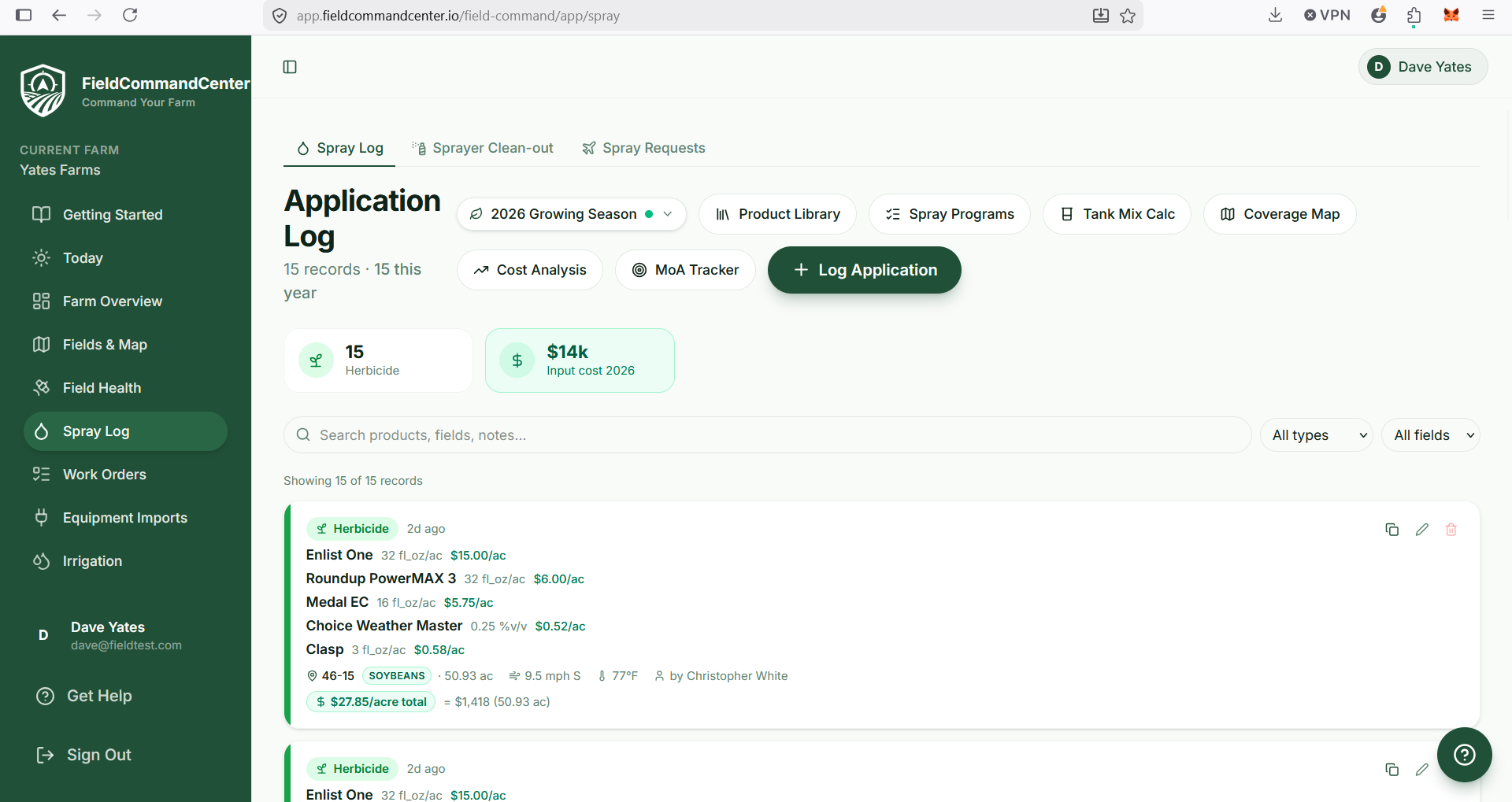The width and height of the screenshot is (1512, 802).
Task: Focus the Search products, fields, notes box
Action: [767, 435]
